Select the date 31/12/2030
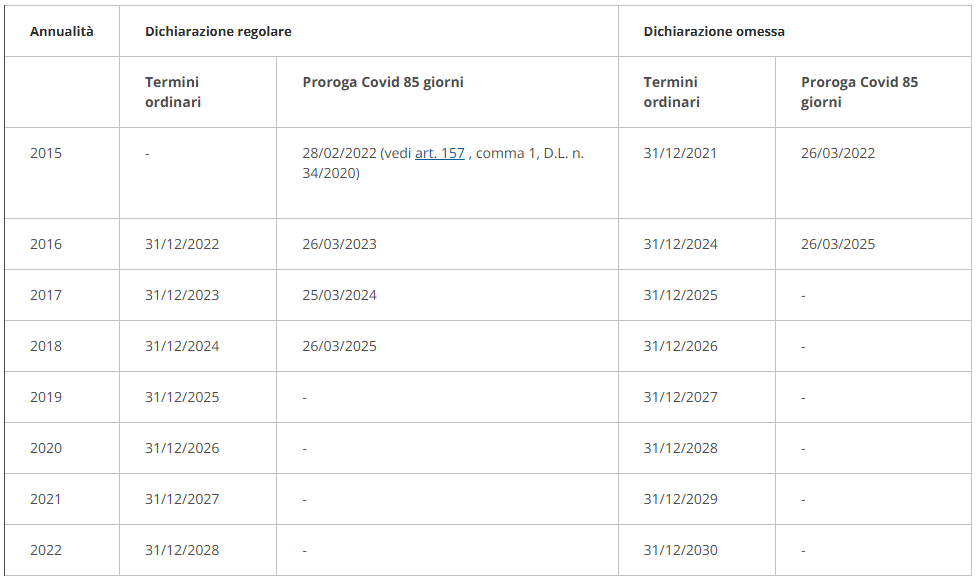The image size is (976, 581). [680, 550]
